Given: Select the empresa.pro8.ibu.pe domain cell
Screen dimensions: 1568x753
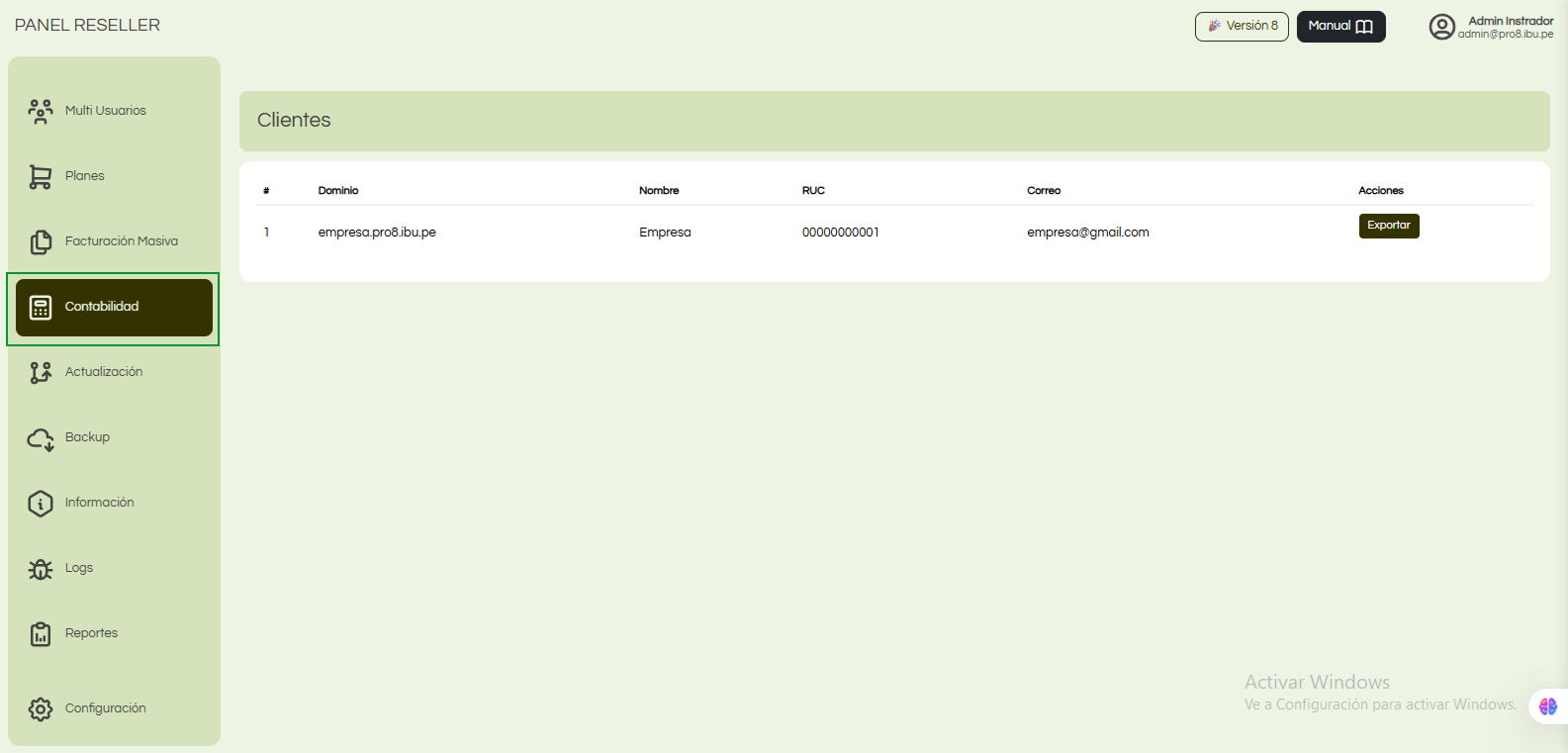Looking at the screenshot, I should (x=377, y=233).
